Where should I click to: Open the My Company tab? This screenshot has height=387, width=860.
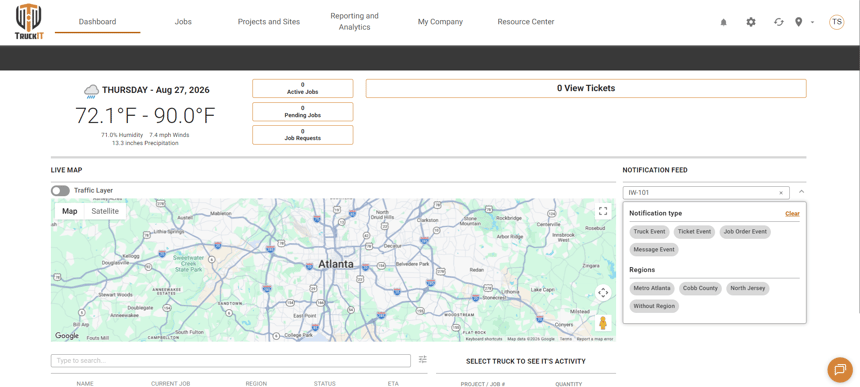click(440, 22)
